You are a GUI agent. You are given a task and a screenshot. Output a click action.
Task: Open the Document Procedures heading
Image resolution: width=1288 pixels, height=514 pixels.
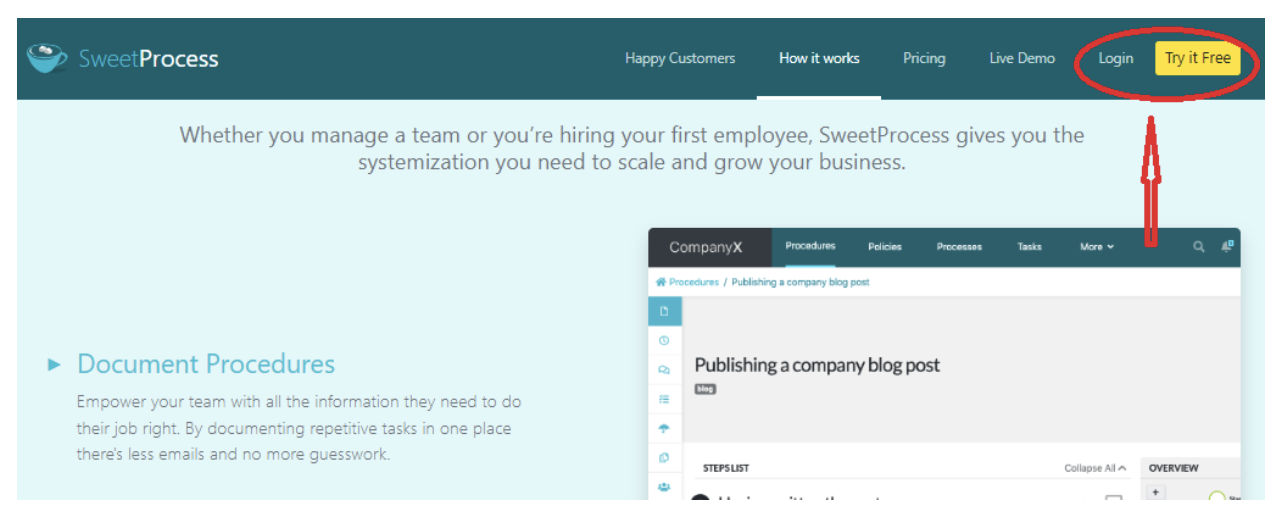(x=206, y=364)
